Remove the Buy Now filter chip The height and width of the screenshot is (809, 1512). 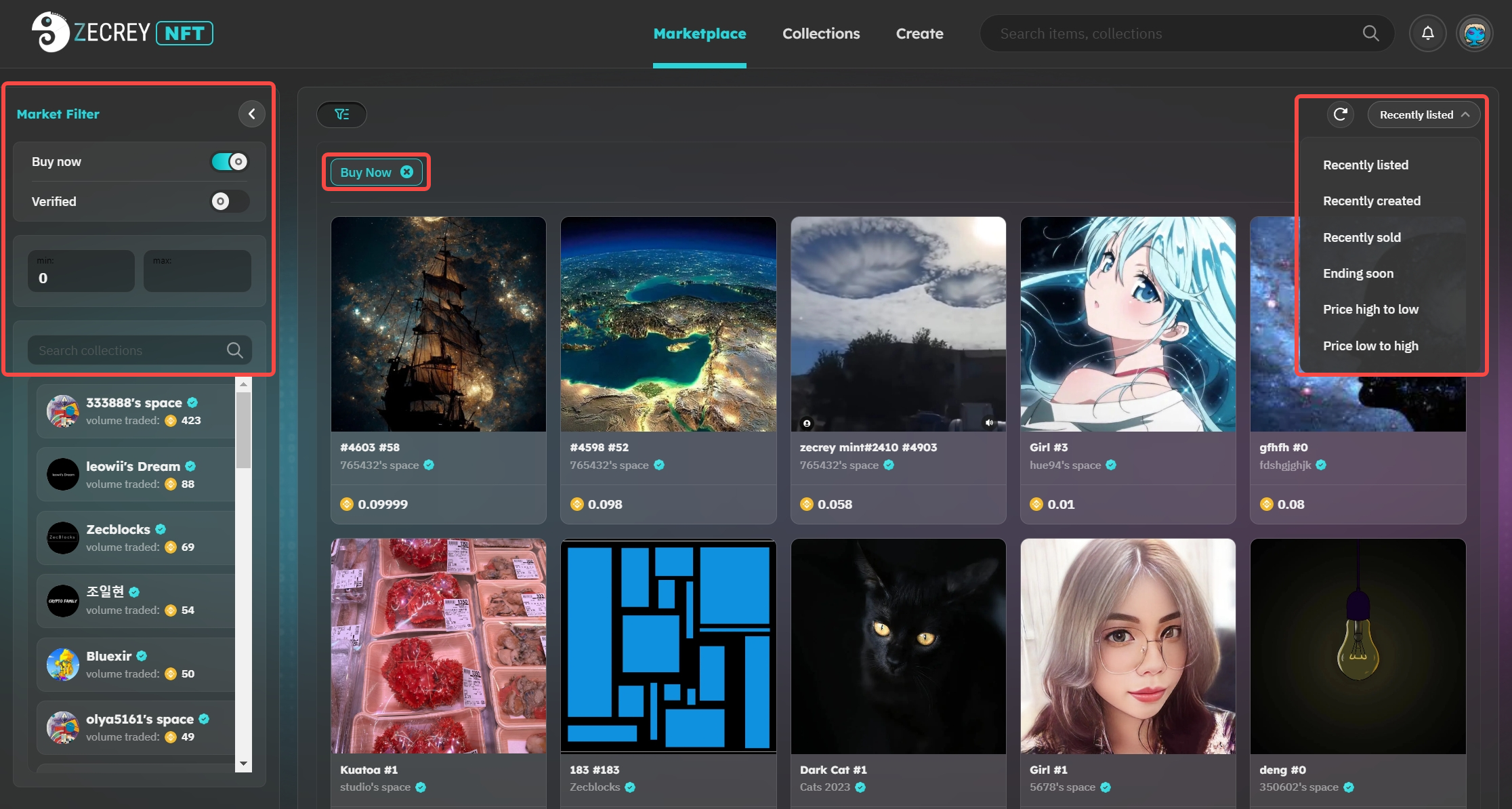click(x=406, y=172)
